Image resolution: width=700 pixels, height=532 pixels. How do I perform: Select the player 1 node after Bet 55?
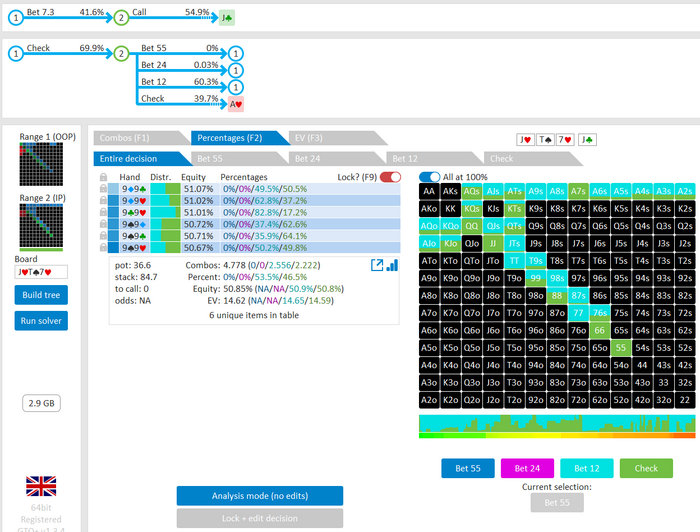click(x=235, y=54)
